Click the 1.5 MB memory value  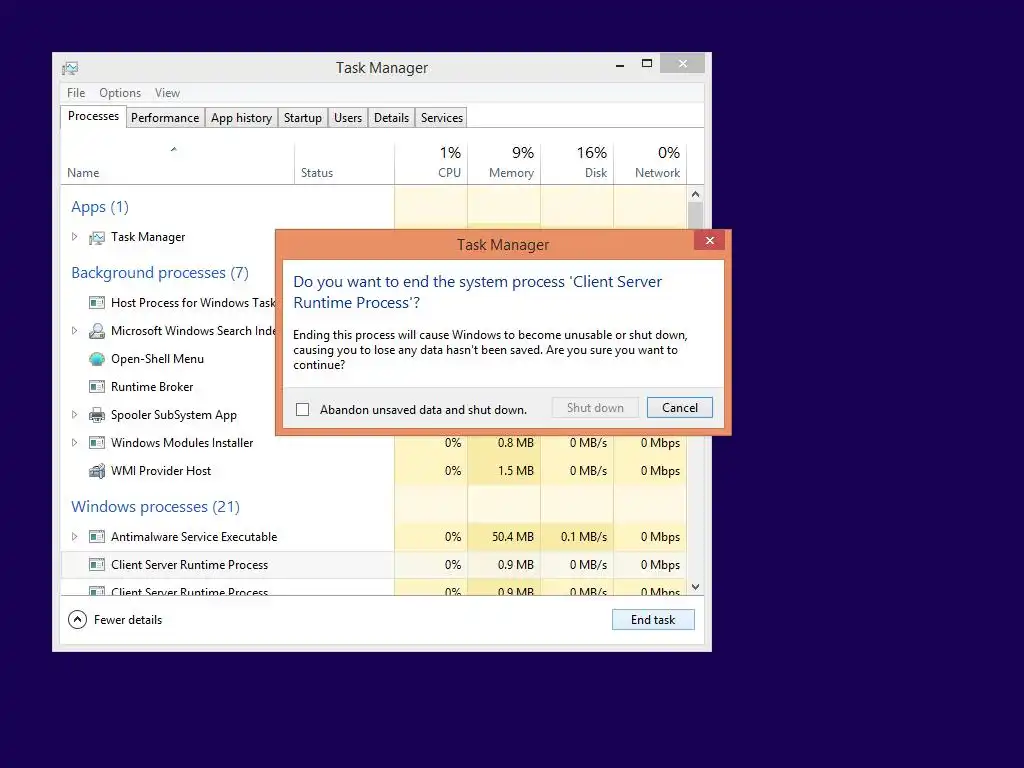[x=516, y=471]
